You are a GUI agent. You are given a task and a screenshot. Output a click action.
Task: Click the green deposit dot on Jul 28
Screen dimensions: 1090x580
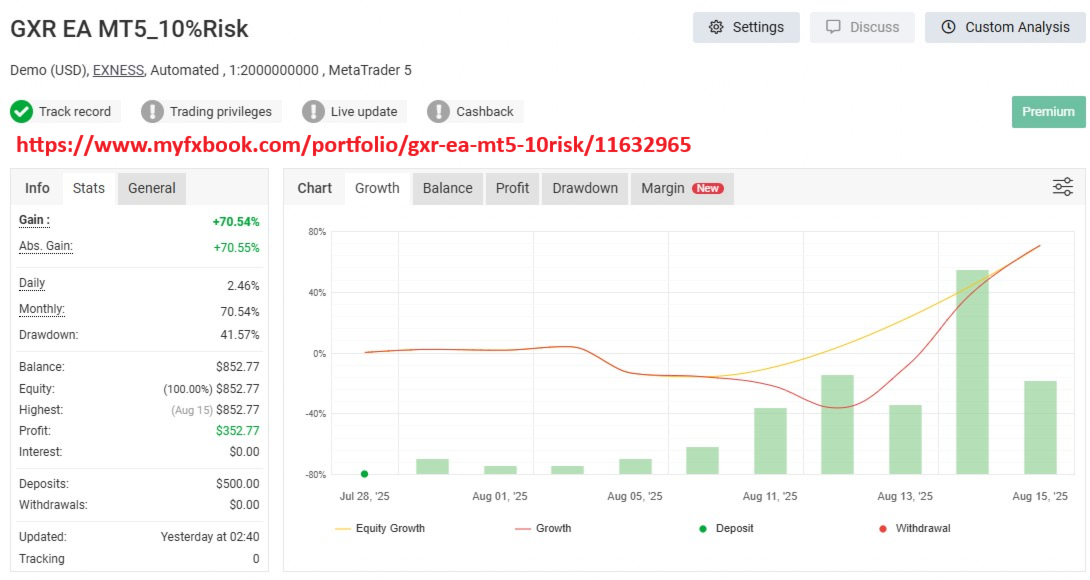[x=364, y=474]
